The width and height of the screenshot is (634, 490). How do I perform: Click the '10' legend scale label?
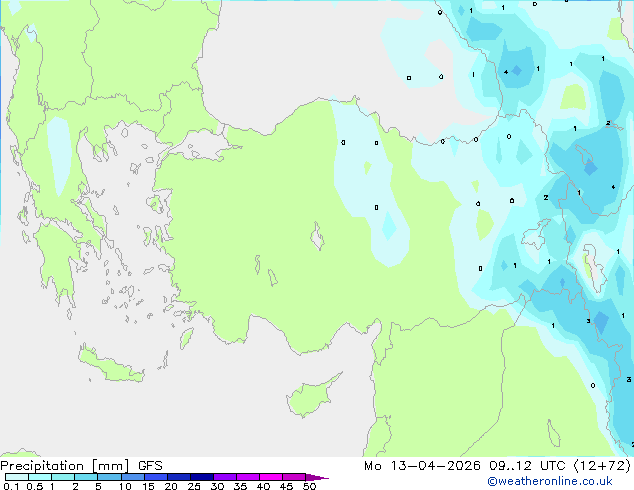pos(125,486)
